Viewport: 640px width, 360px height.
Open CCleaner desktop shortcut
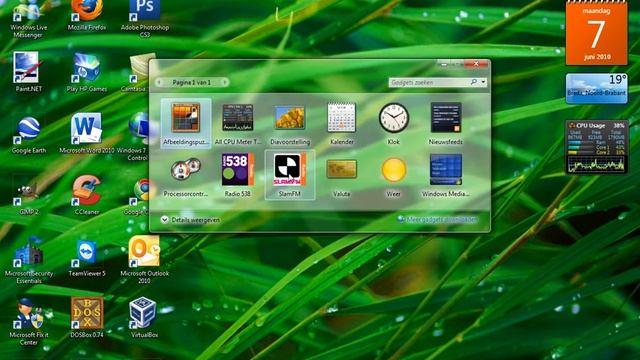tap(87, 195)
